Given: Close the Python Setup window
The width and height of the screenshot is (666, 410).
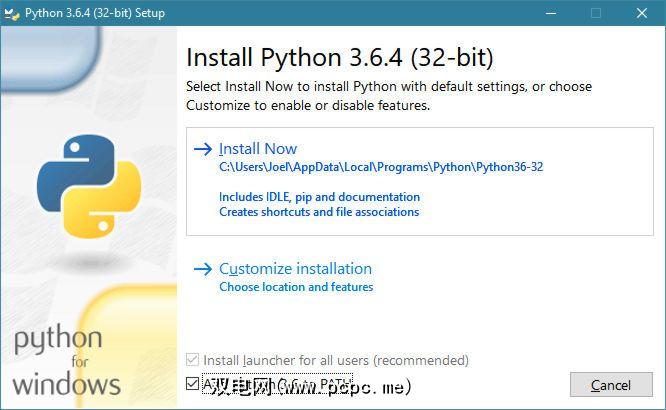Looking at the screenshot, I should click(643, 13).
